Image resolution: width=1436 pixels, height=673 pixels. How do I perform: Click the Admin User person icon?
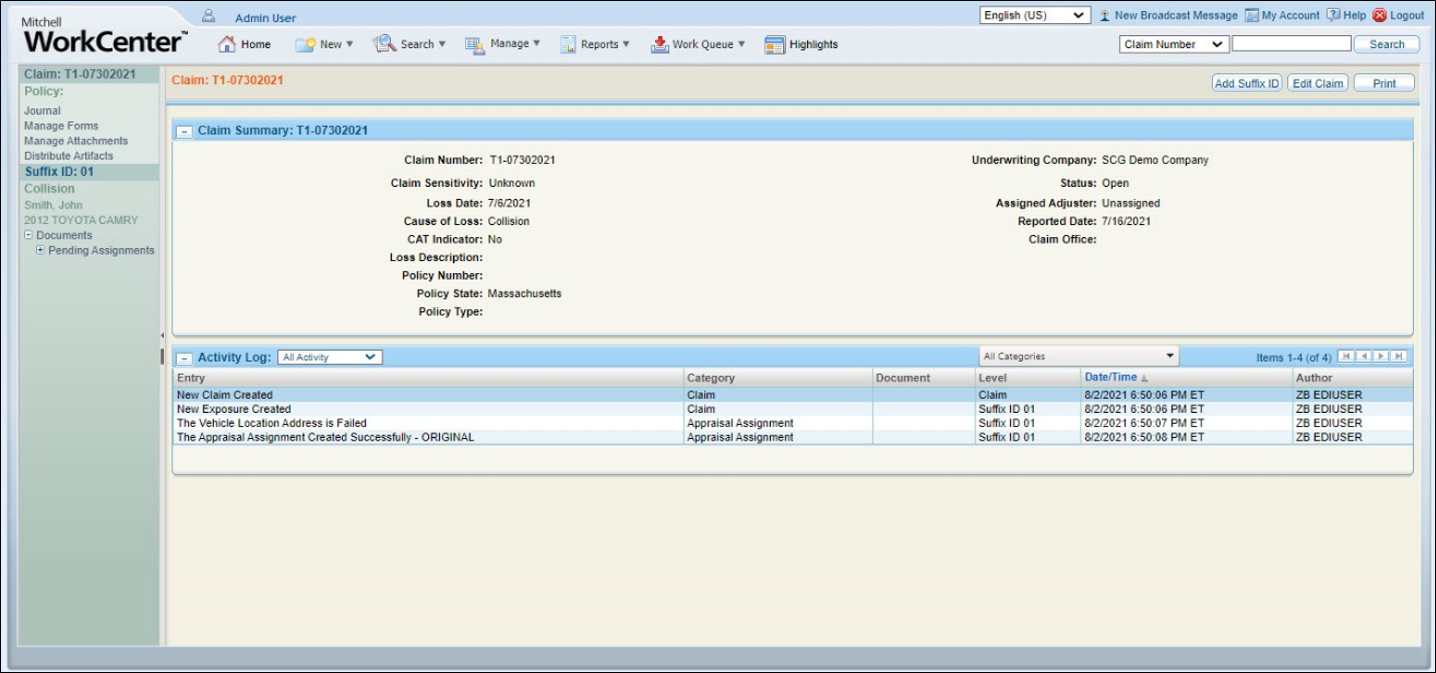[209, 17]
